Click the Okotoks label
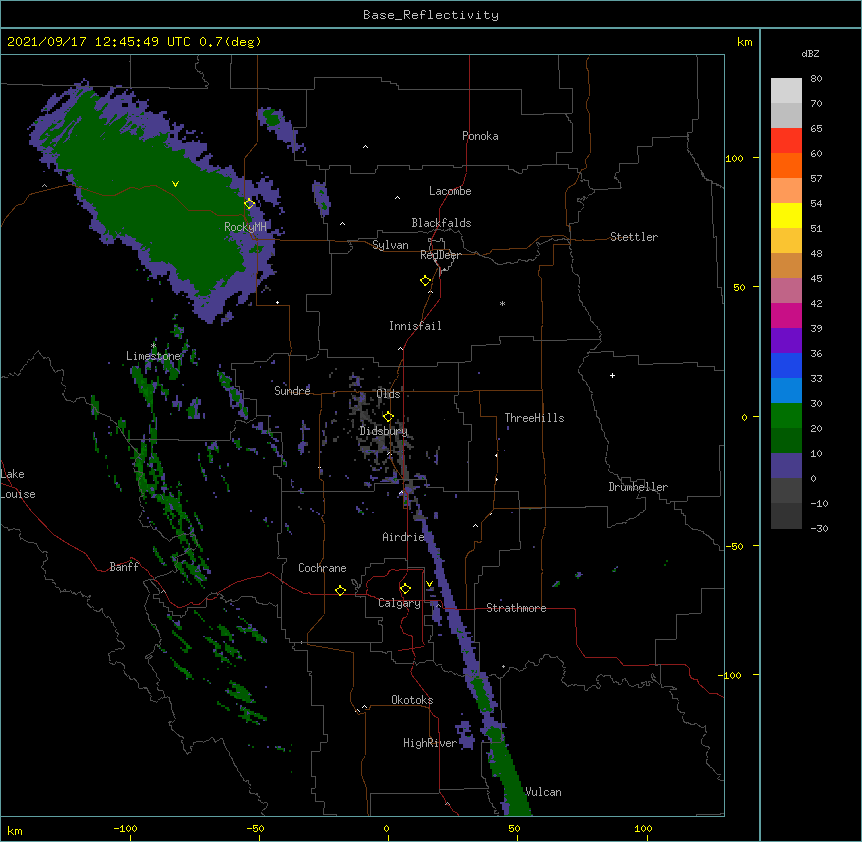This screenshot has height=842, width=862. coord(412,700)
